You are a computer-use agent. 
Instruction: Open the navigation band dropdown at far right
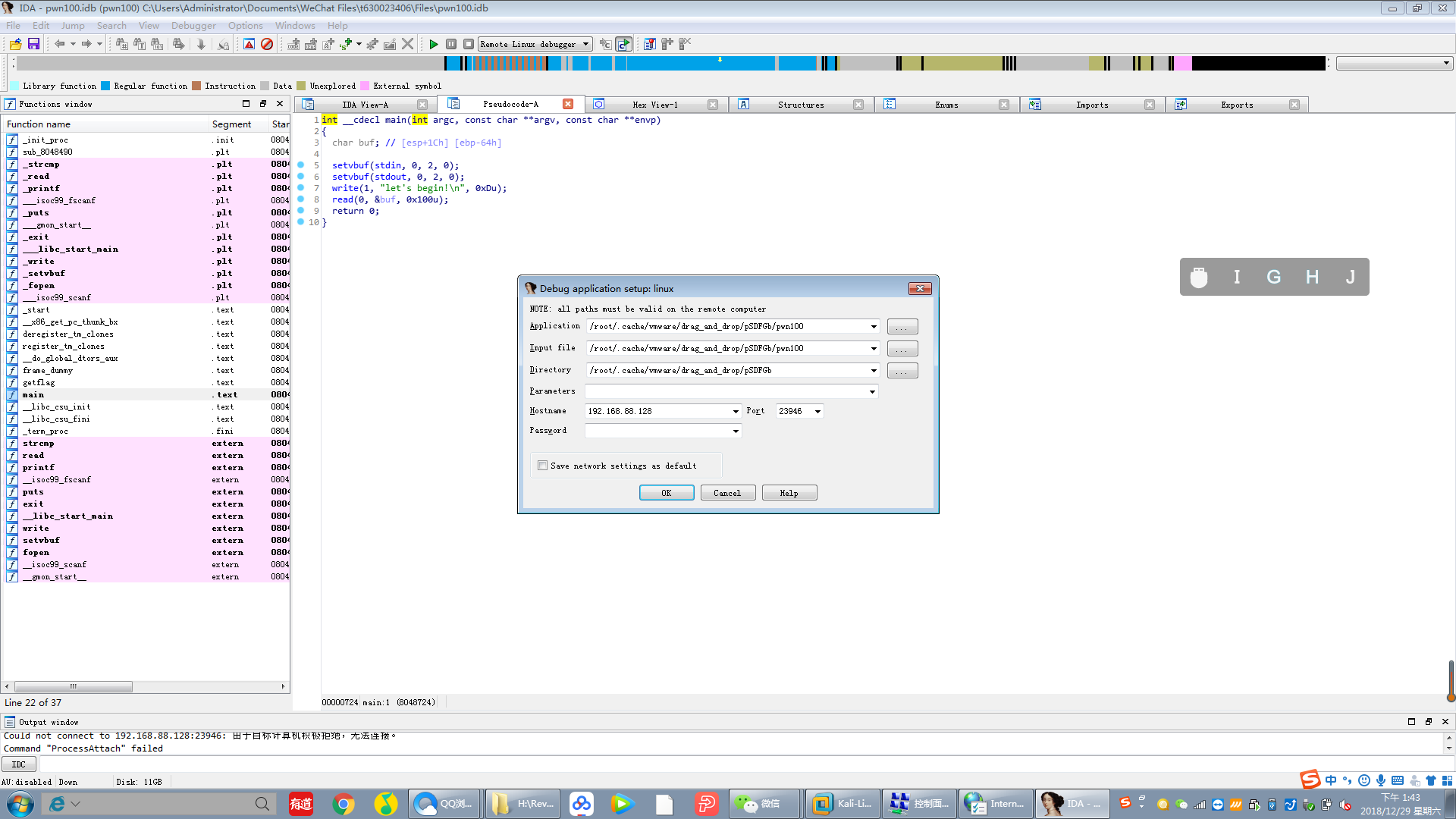click(1445, 63)
